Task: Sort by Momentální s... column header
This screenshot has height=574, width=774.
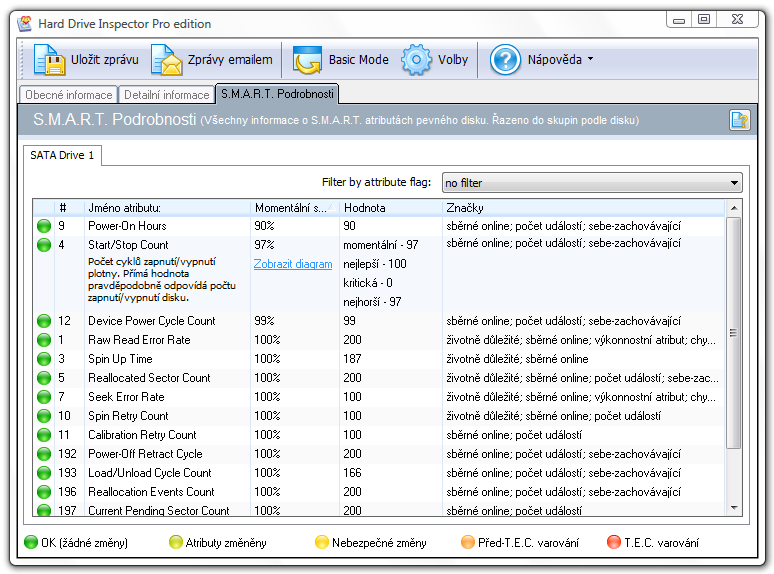Action: [295, 208]
